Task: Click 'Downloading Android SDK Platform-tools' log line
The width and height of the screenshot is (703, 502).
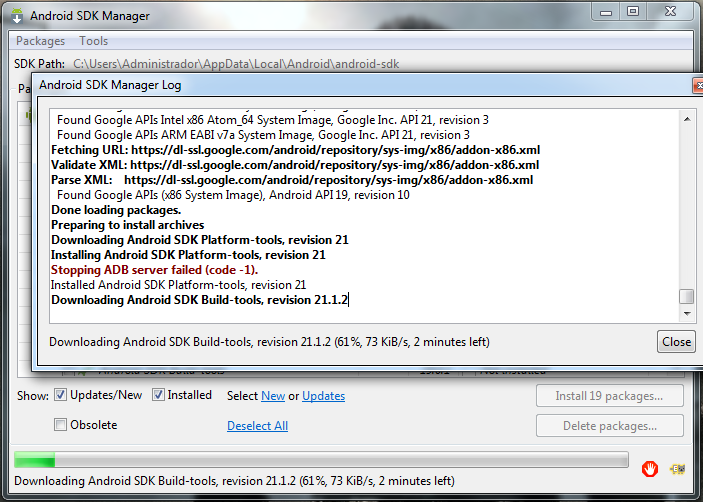Action: coord(200,240)
